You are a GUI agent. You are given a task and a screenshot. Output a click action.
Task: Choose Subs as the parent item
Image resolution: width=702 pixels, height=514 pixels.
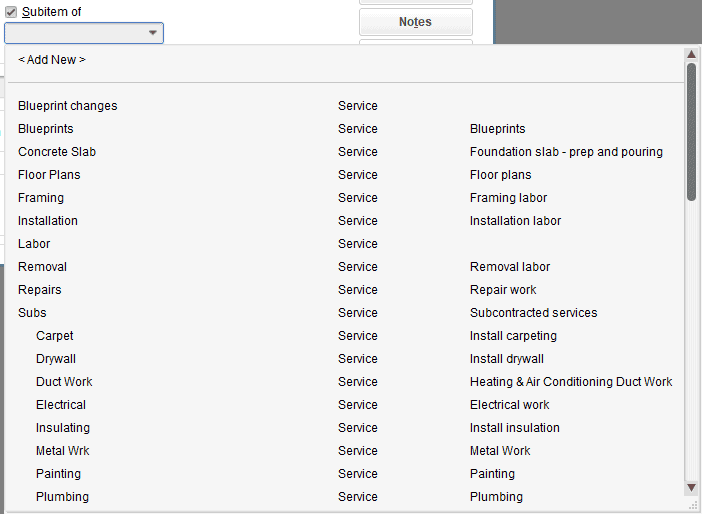click(32, 313)
